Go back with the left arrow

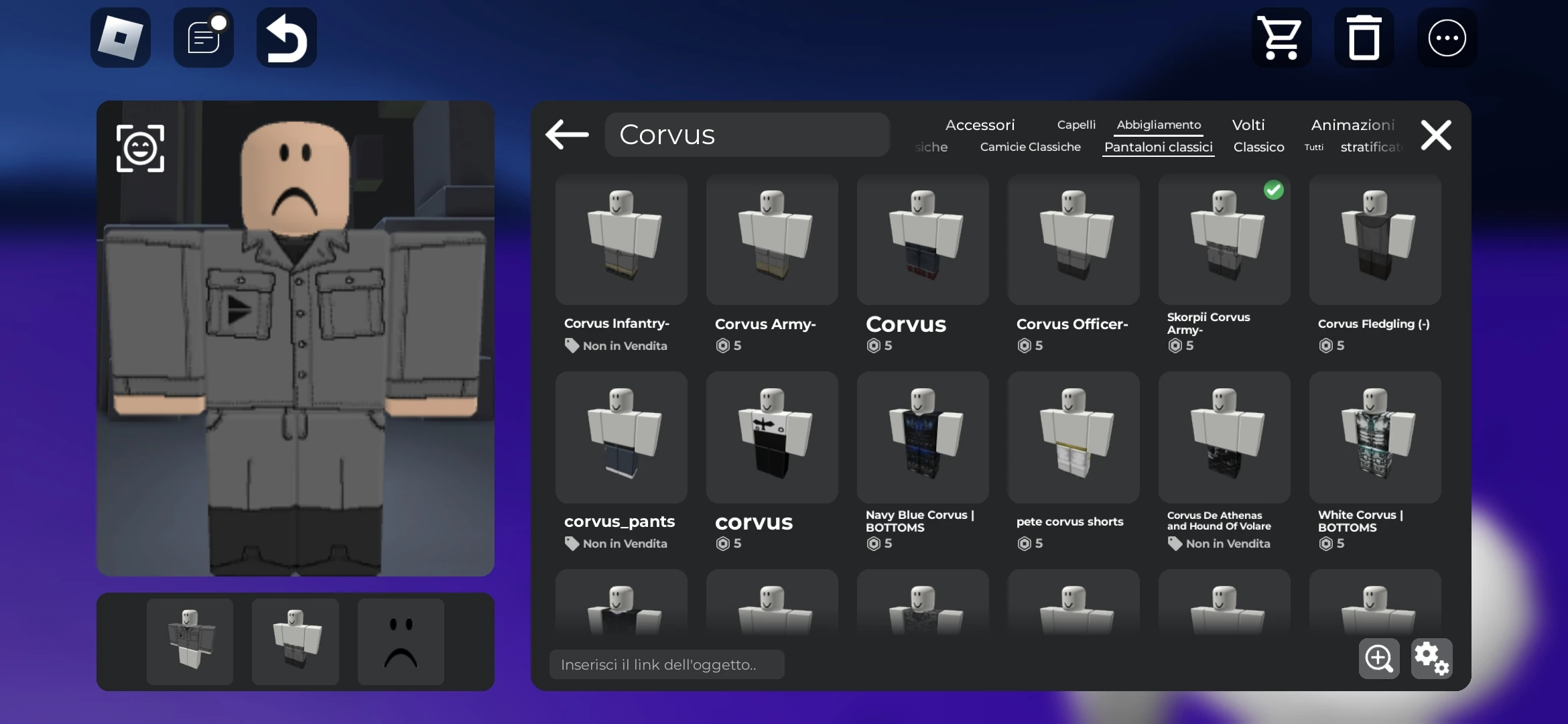click(x=567, y=135)
